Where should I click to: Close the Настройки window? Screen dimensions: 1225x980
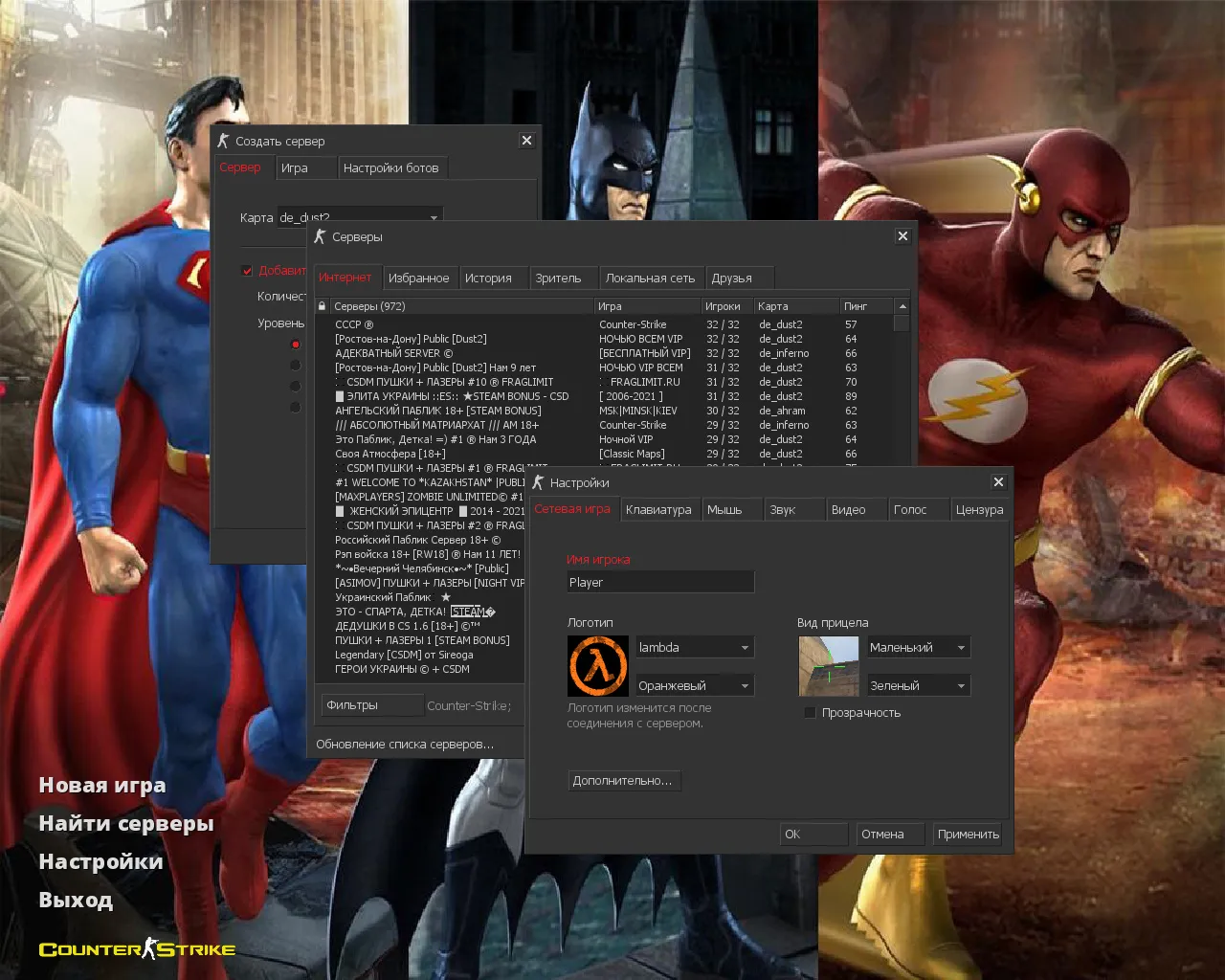tap(998, 482)
